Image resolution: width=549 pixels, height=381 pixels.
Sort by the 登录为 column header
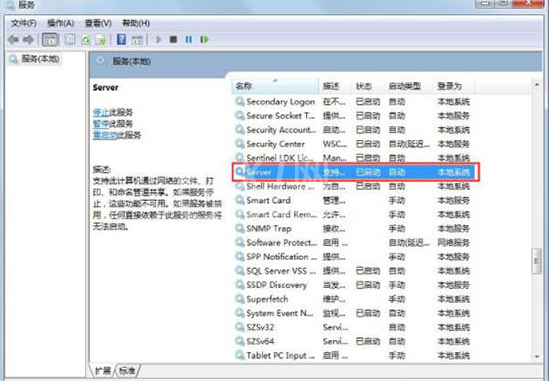tap(453, 86)
